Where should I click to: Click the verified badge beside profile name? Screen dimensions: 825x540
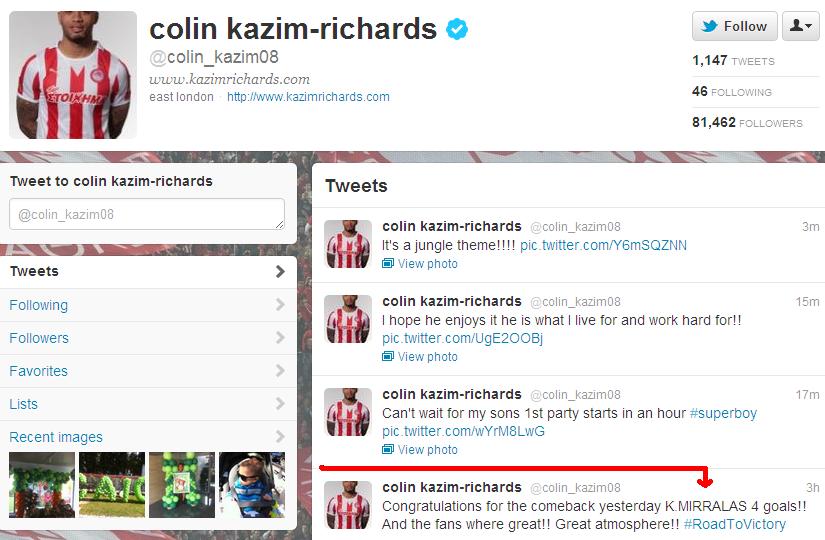point(457,28)
